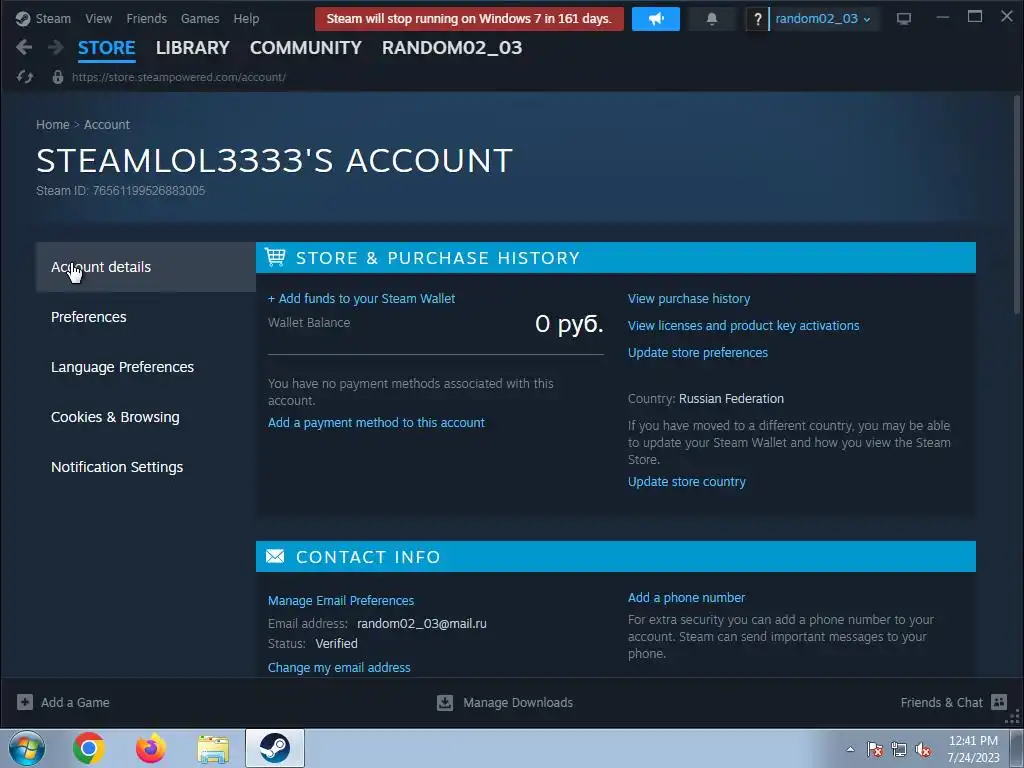Image resolution: width=1024 pixels, height=768 pixels.
Task: Click Update store preferences
Action: 697,353
